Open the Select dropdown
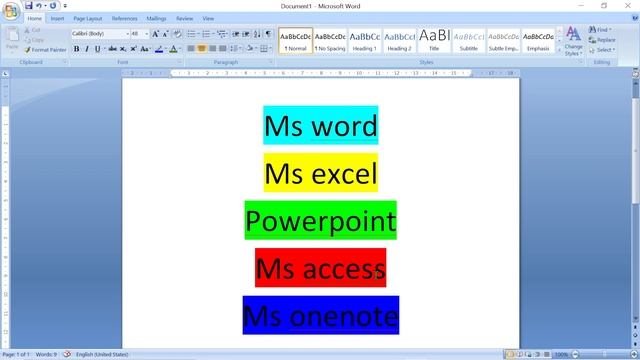 tap(602, 50)
